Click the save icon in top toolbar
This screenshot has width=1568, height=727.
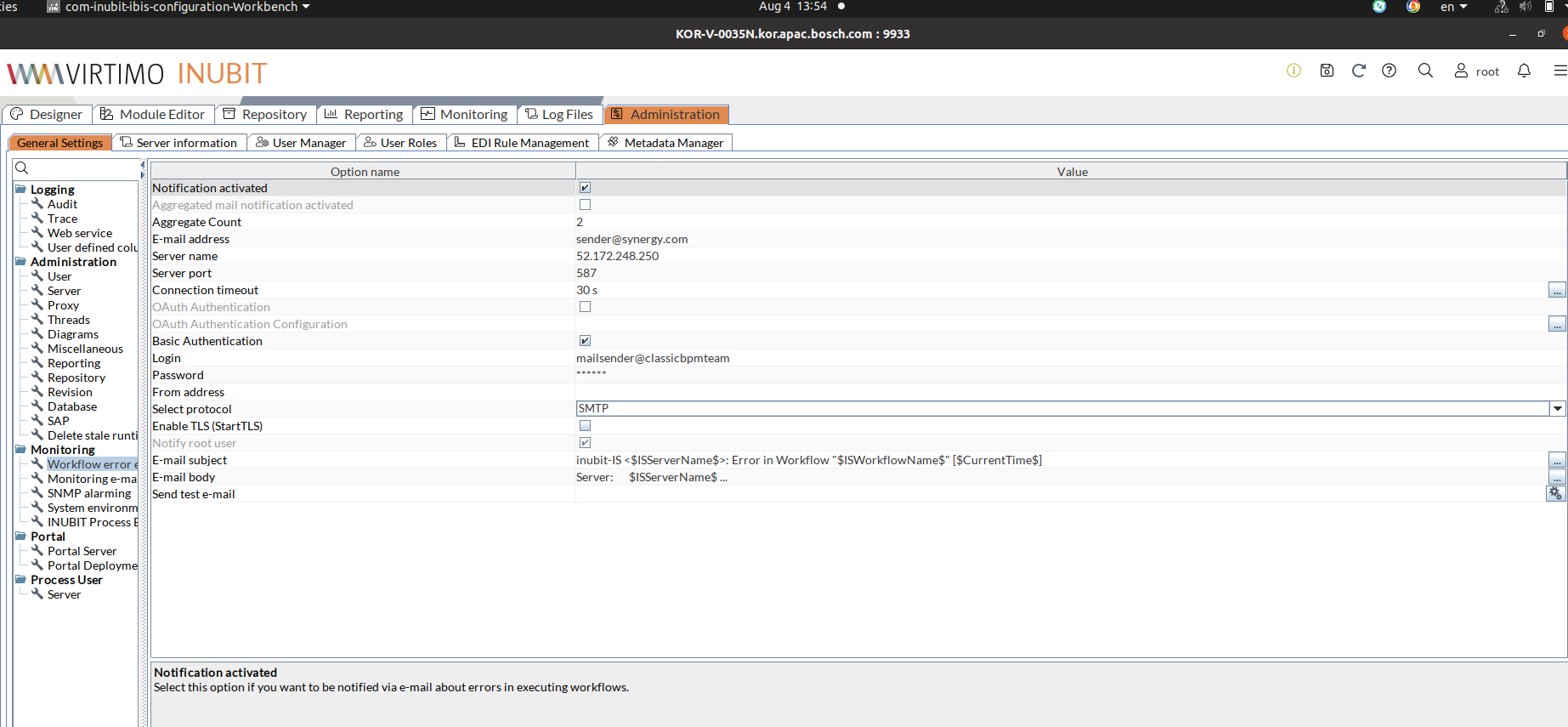(1327, 71)
